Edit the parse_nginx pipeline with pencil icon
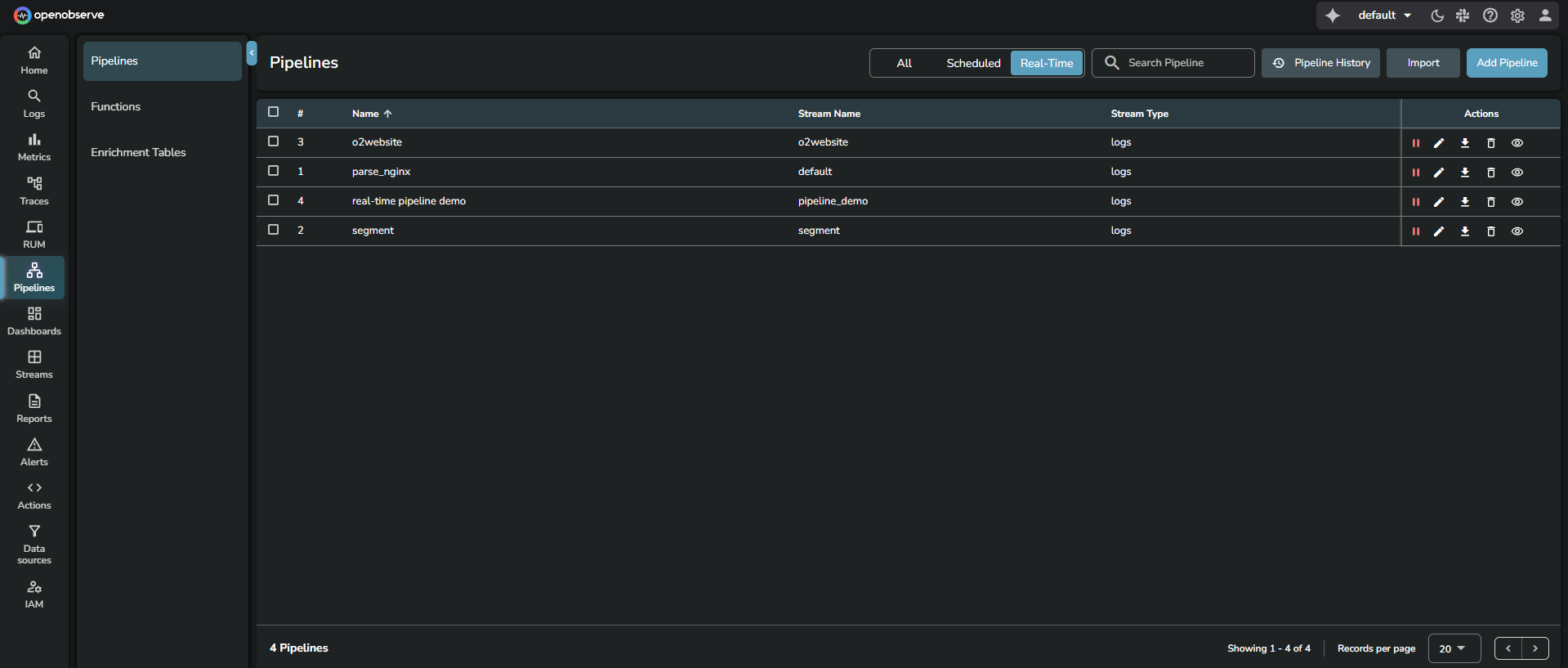1568x668 pixels. point(1439,173)
